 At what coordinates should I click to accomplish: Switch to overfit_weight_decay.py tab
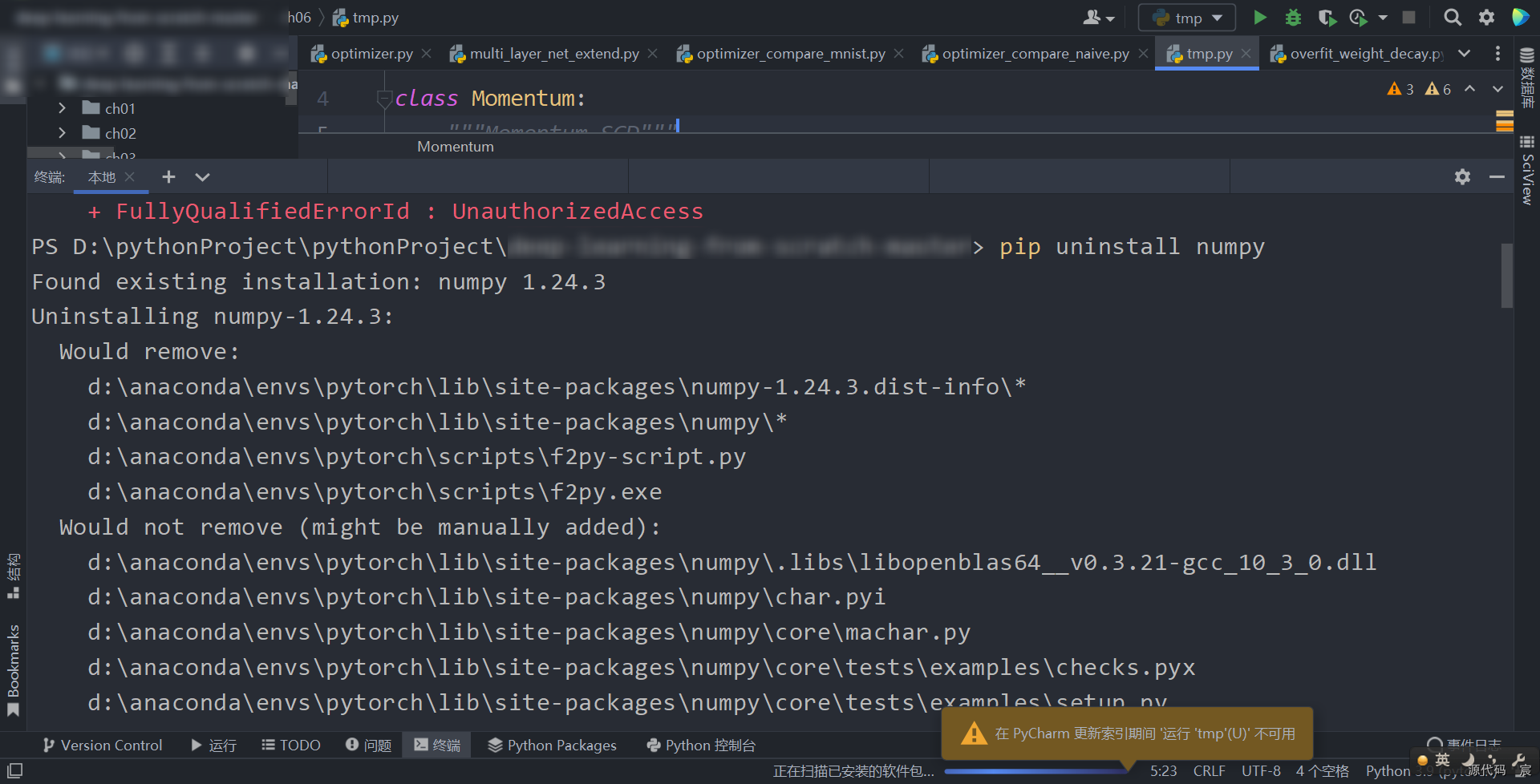tap(1357, 54)
